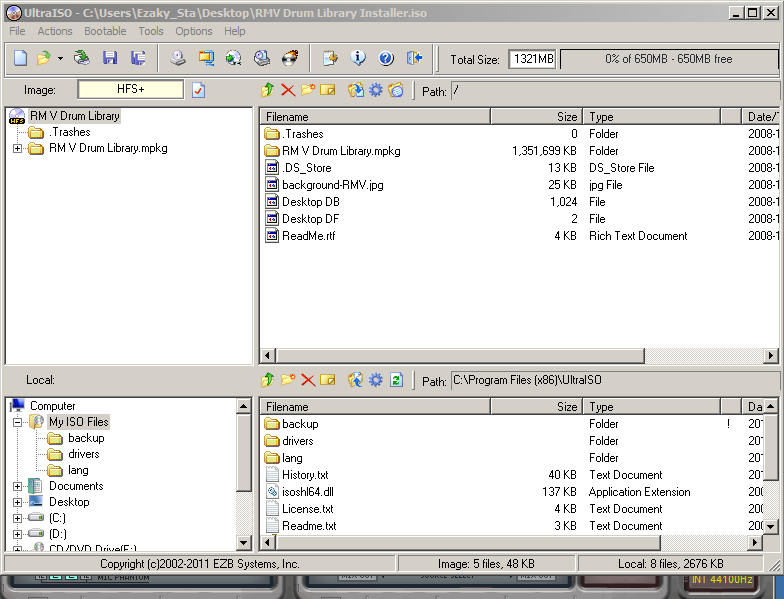The image size is (784, 599).
Task: Click the image pane gear settings icon
Action: (376, 90)
